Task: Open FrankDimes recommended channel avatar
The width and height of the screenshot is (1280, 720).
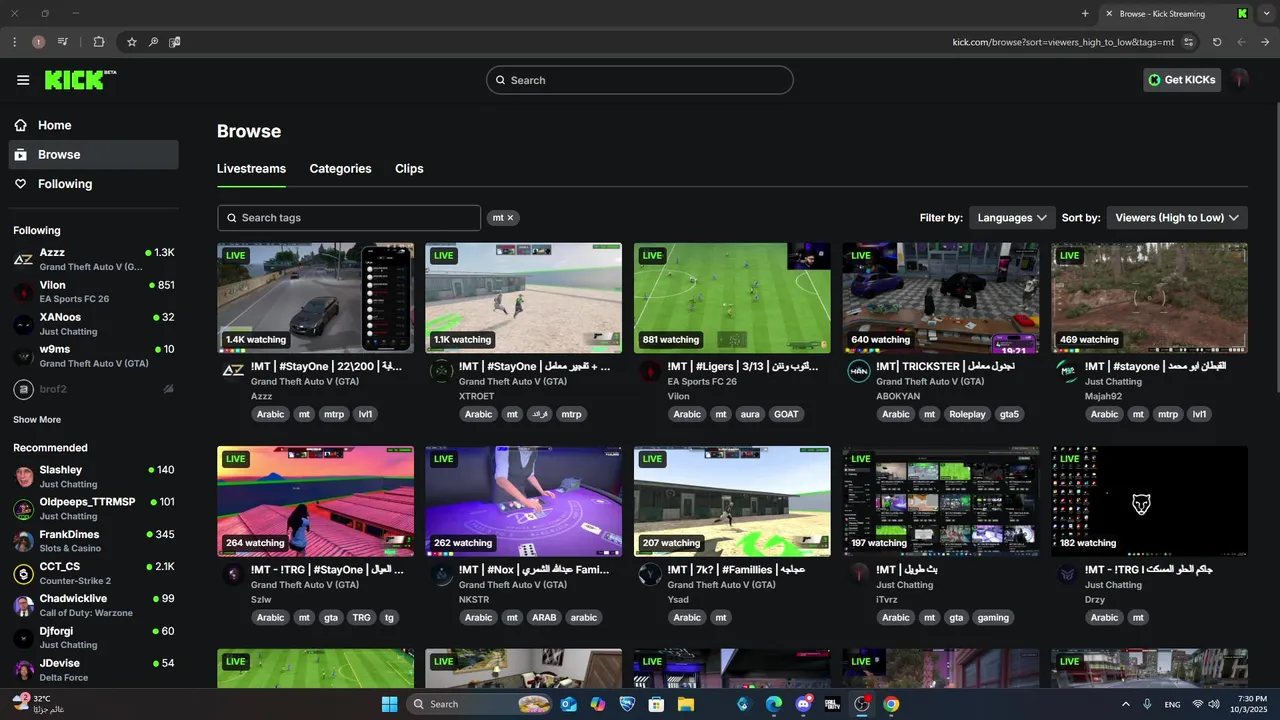Action: click(x=23, y=541)
